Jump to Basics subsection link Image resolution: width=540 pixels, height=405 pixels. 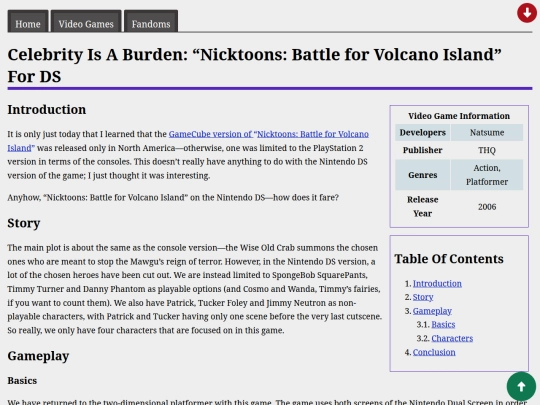tap(443, 324)
